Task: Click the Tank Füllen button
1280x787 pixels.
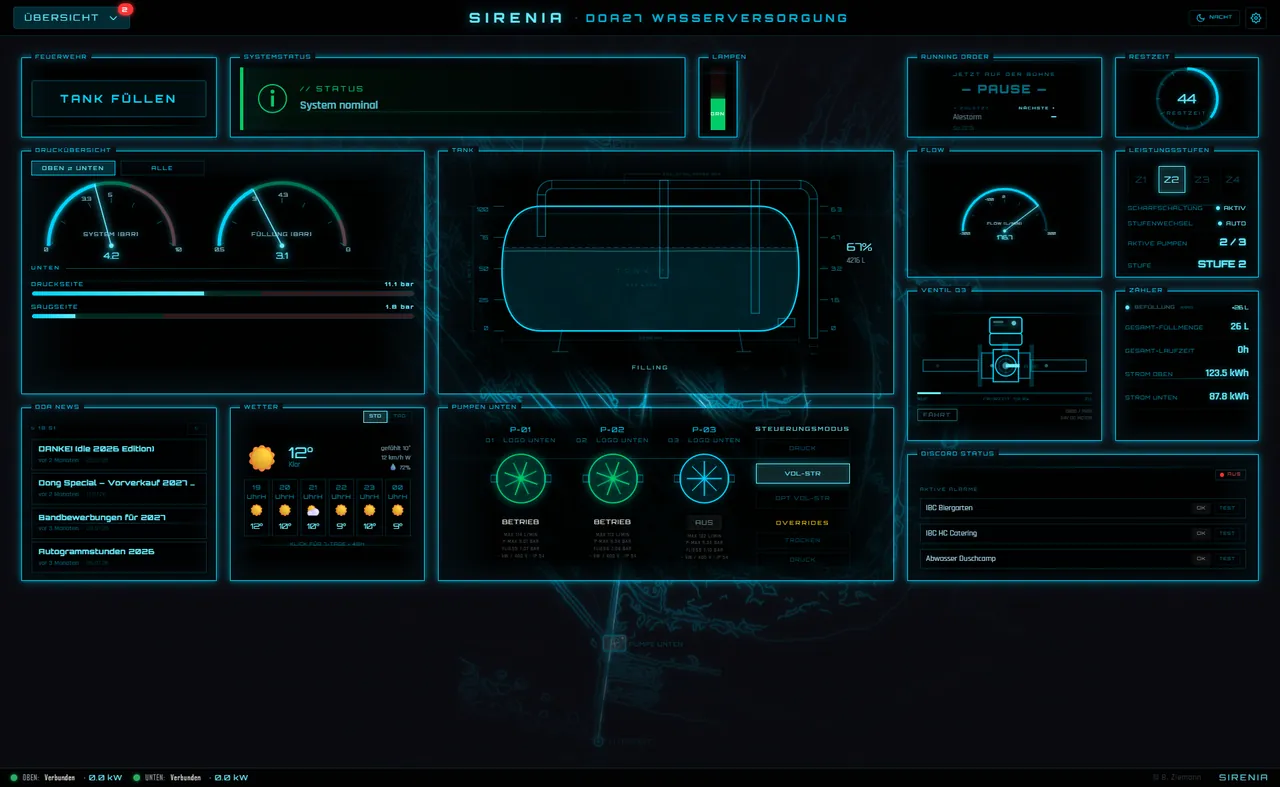Action: [x=118, y=99]
